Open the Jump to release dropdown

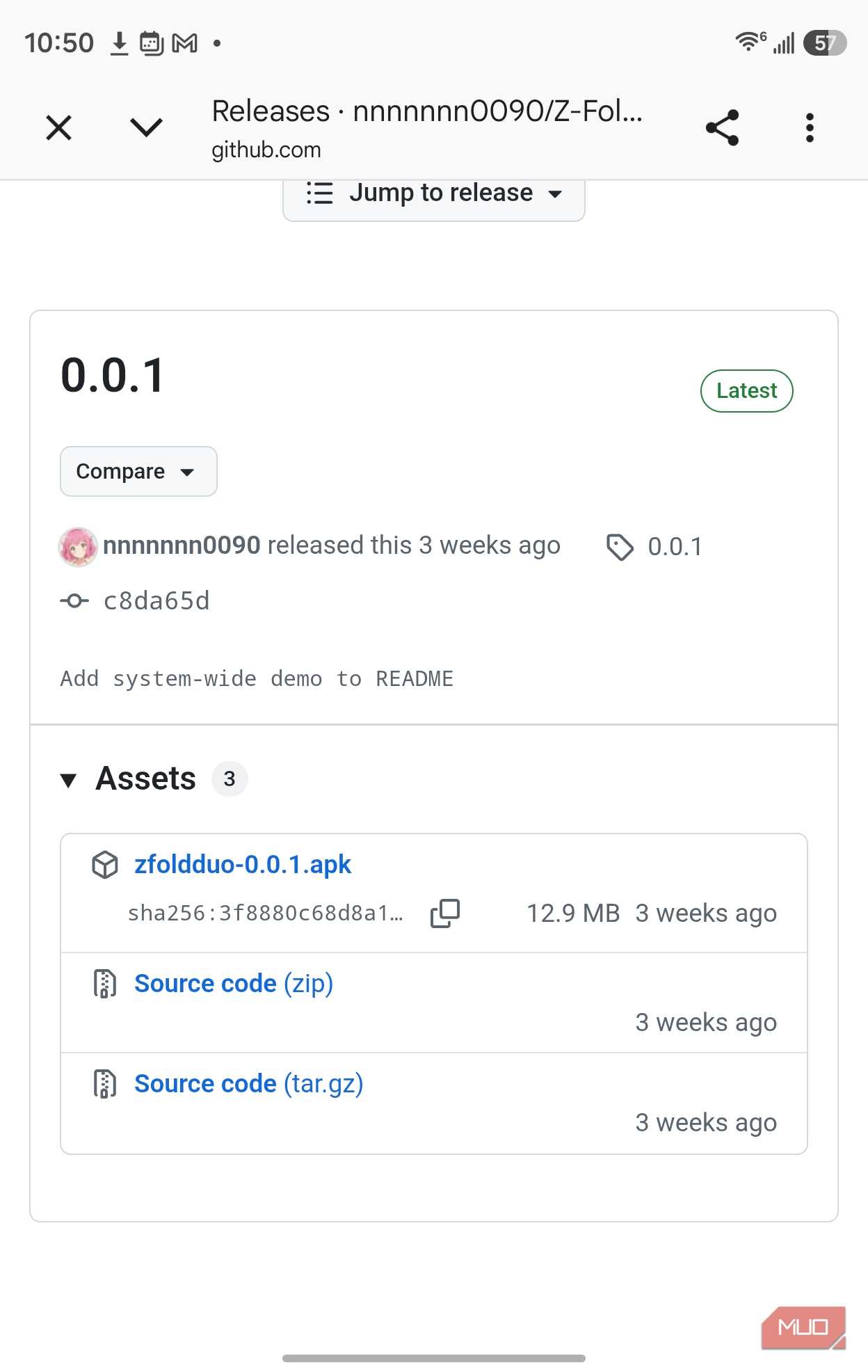tap(434, 193)
